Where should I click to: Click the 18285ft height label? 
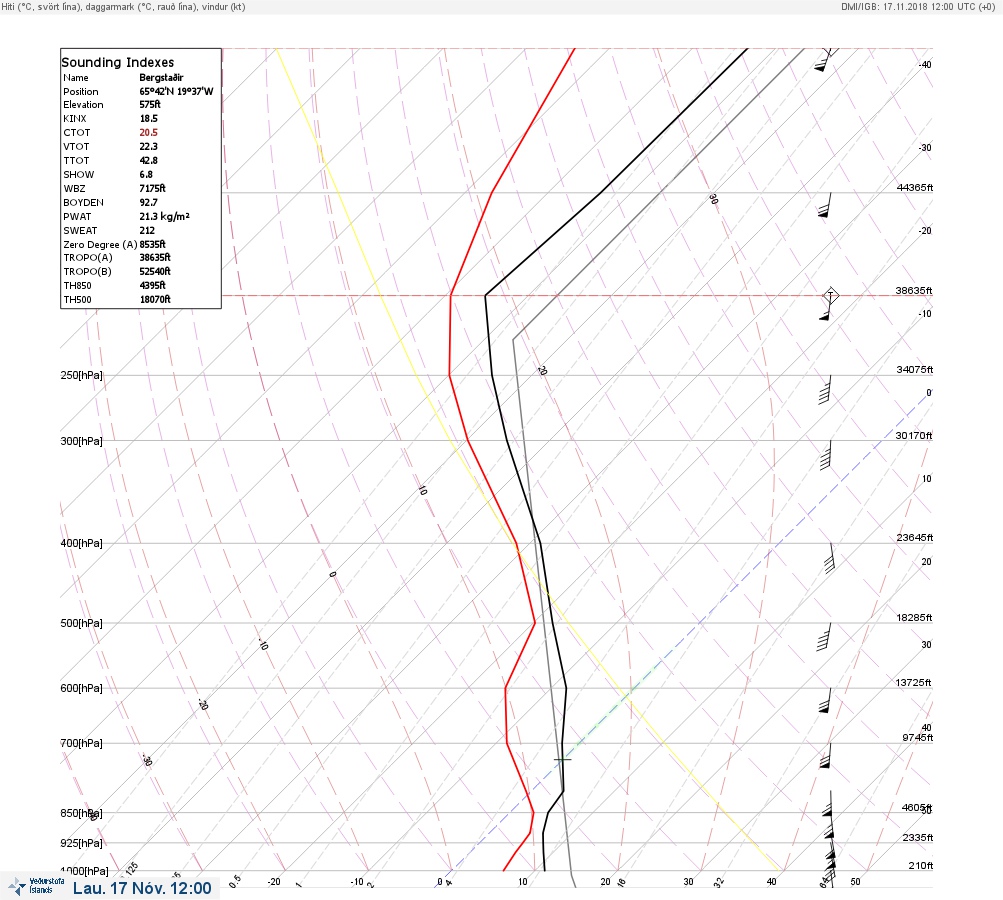(x=914, y=618)
